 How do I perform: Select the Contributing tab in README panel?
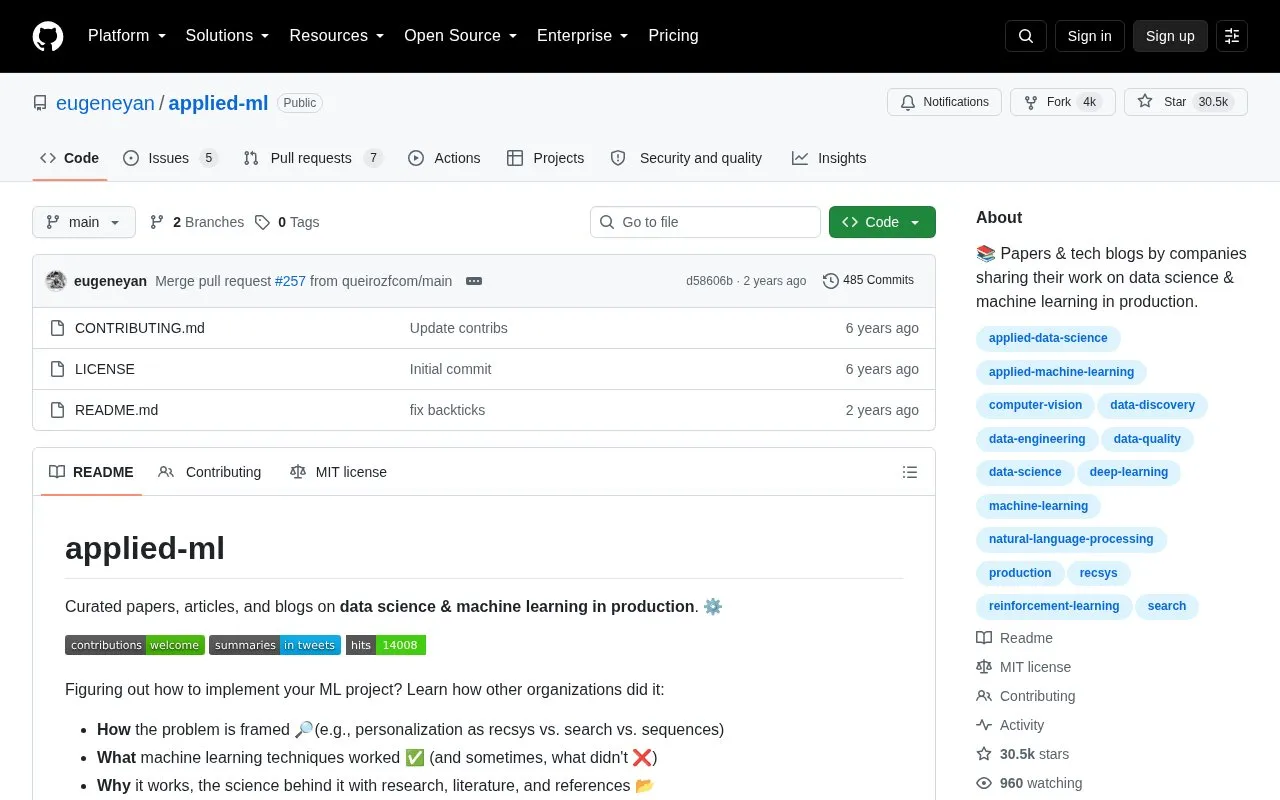(210, 472)
